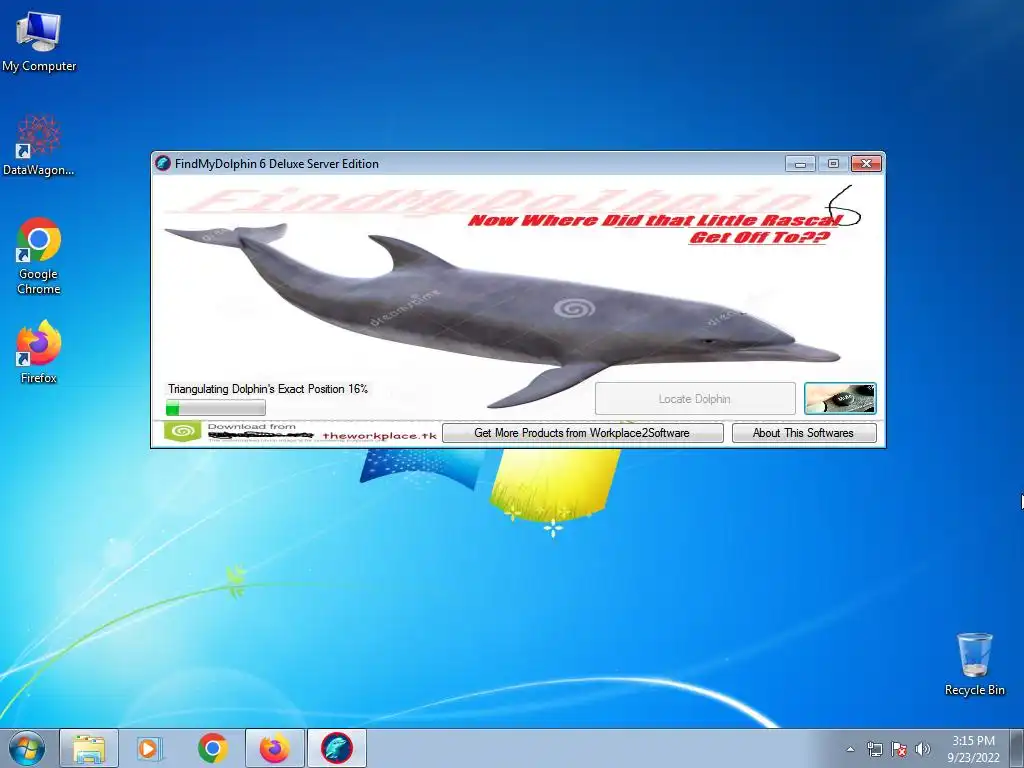Click the red 'Now Where Did that Little Rascal' slogan

click(655, 220)
